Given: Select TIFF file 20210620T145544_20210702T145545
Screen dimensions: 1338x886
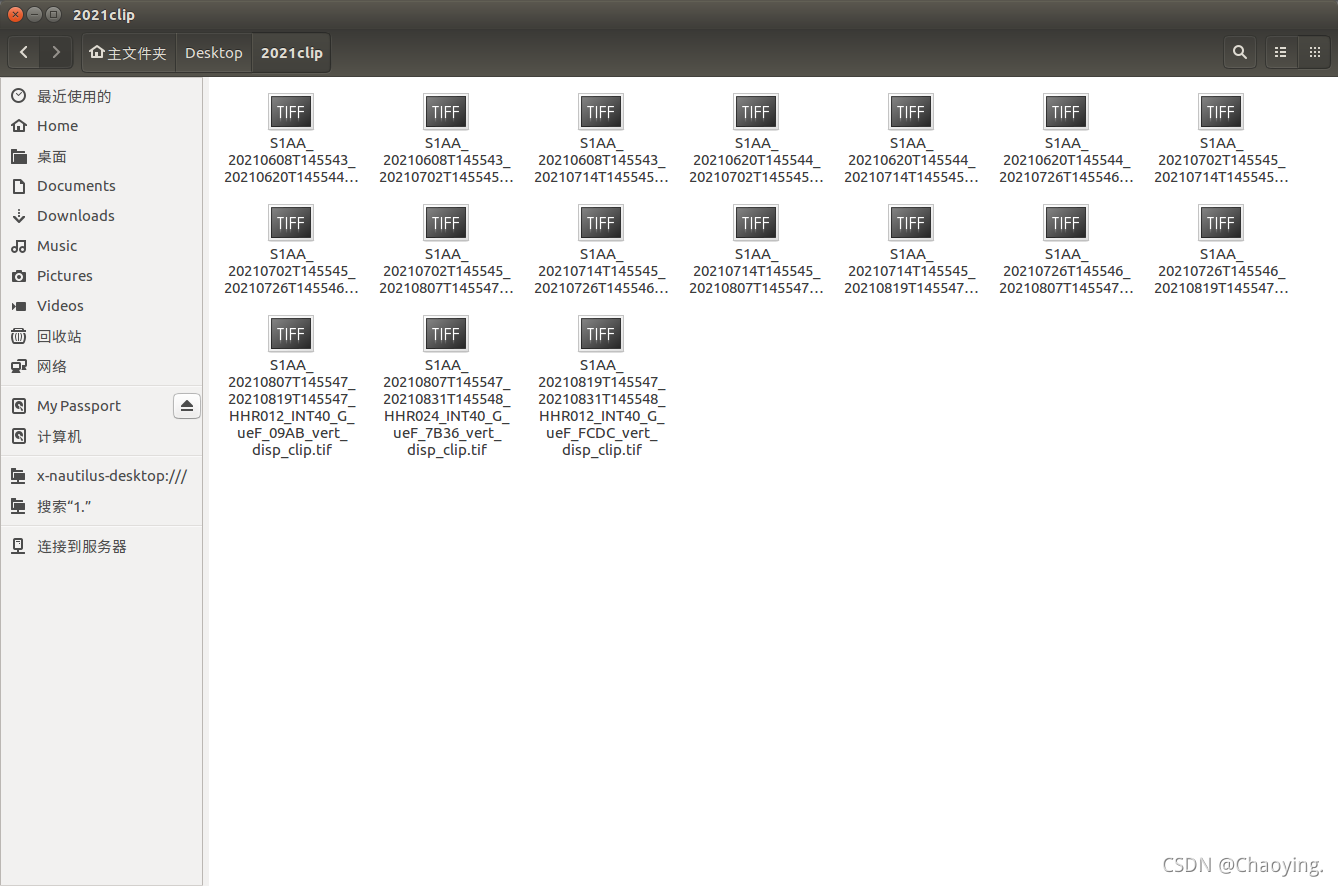Looking at the screenshot, I should click(x=756, y=139).
